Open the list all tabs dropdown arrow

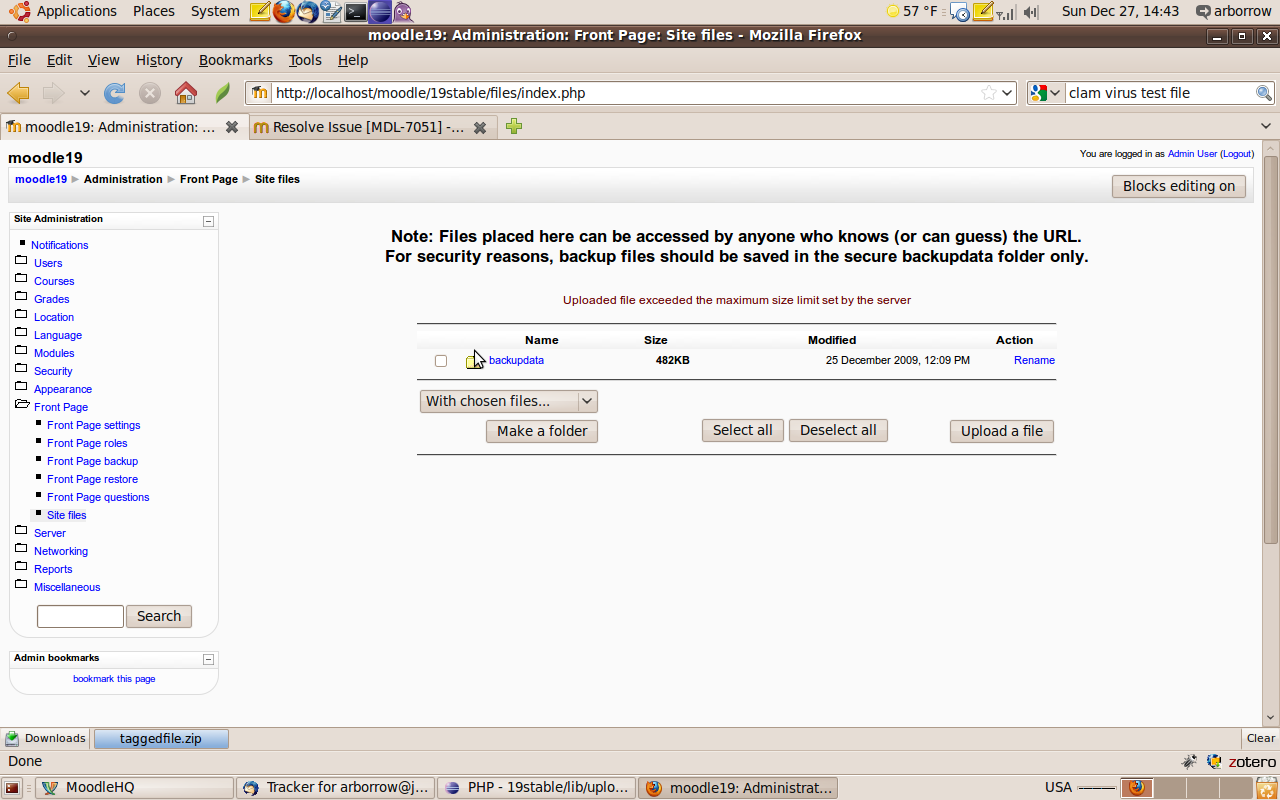click(1267, 127)
